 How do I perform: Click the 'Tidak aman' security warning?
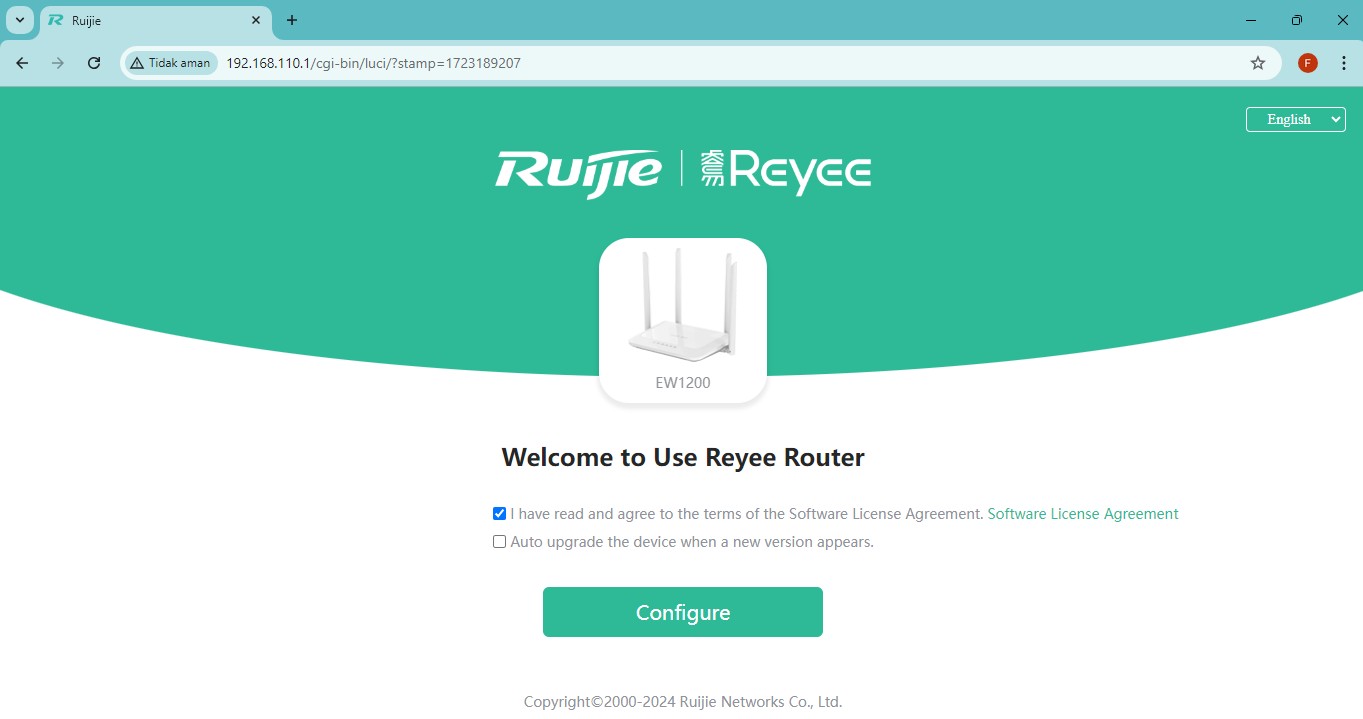[171, 63]
